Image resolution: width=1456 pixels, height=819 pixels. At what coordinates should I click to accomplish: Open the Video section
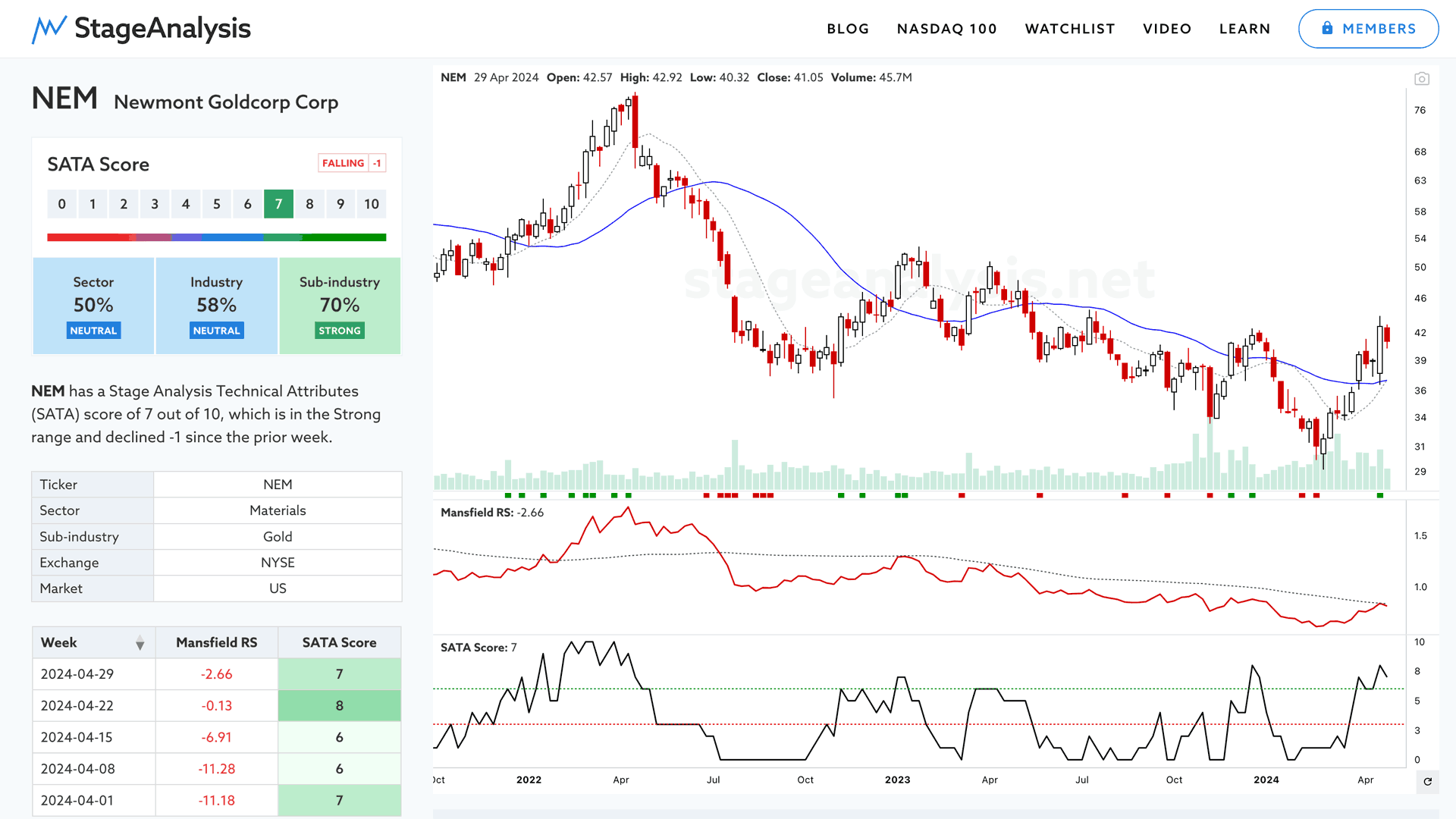1167,29
